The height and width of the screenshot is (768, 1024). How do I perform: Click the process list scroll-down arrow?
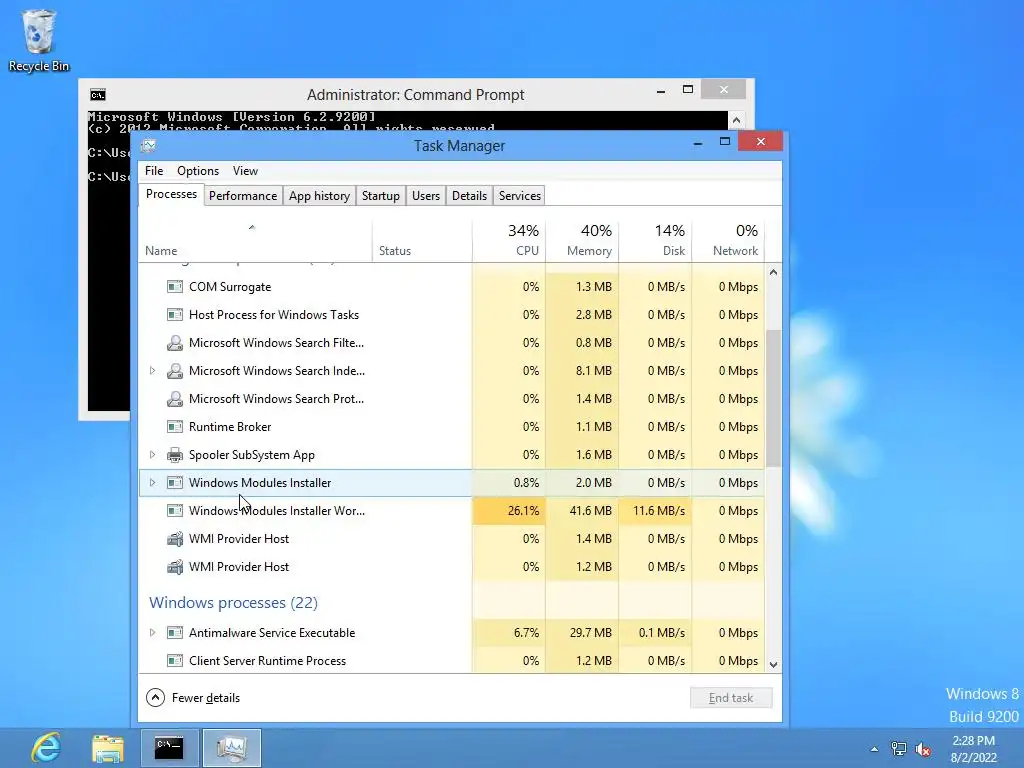[773, 664]
